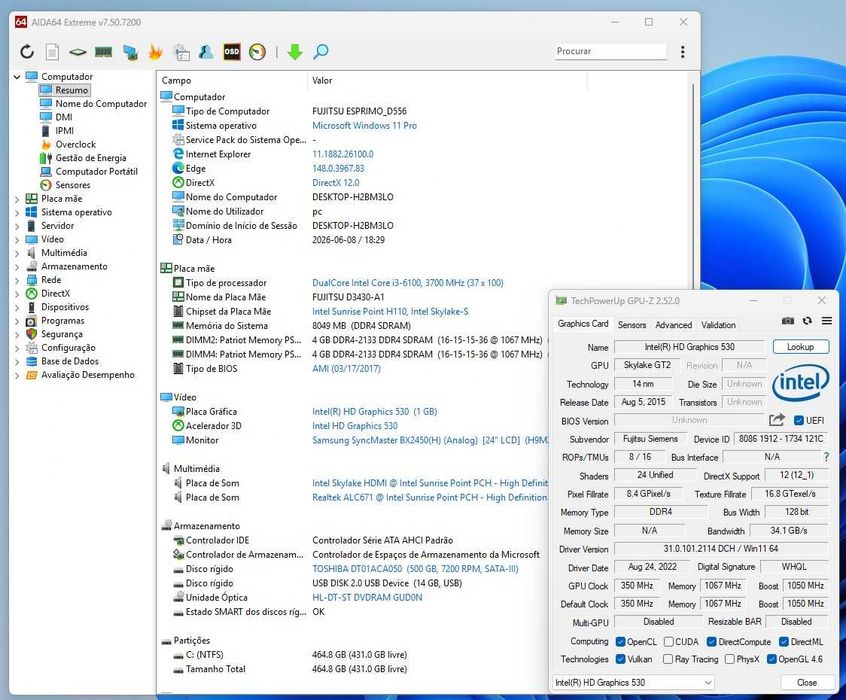The width and height of the screenshot is (846, 700).
Task: Click the memory module toolbar icon
Action: click(x=104, y=52)
